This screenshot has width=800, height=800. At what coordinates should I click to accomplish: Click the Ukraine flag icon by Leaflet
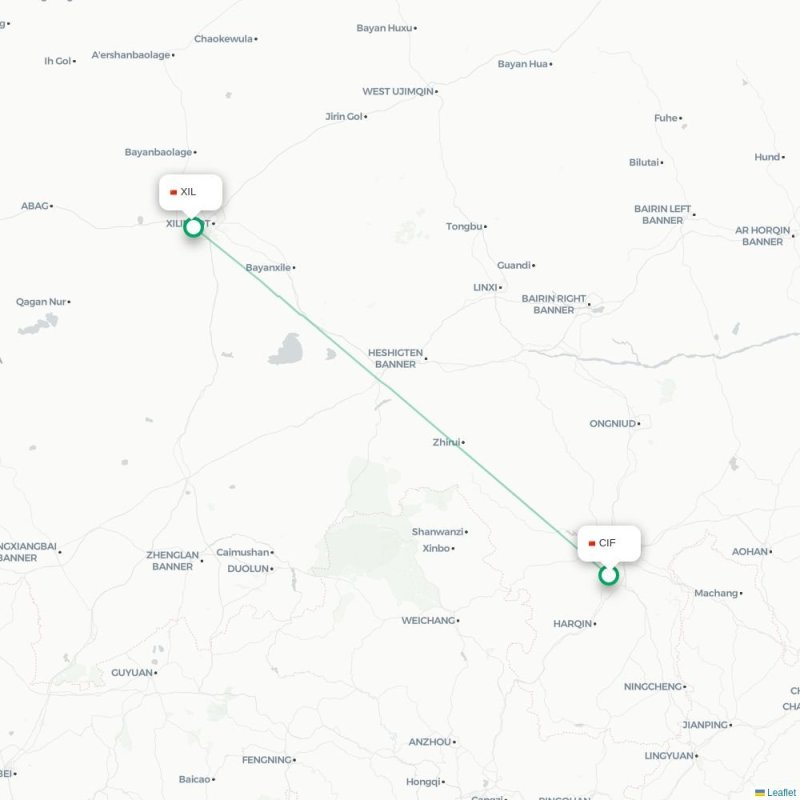[760, 792]
